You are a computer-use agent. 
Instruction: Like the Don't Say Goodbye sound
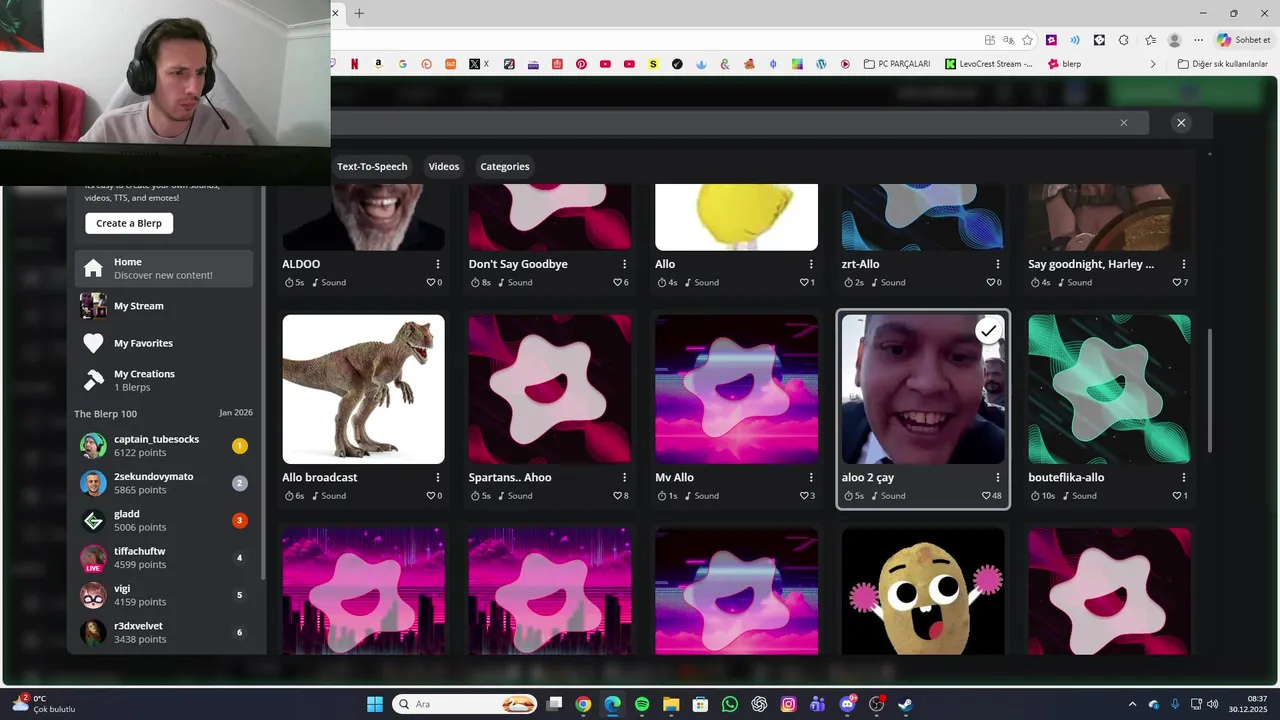pyautogui.click(x=617, y=283)
